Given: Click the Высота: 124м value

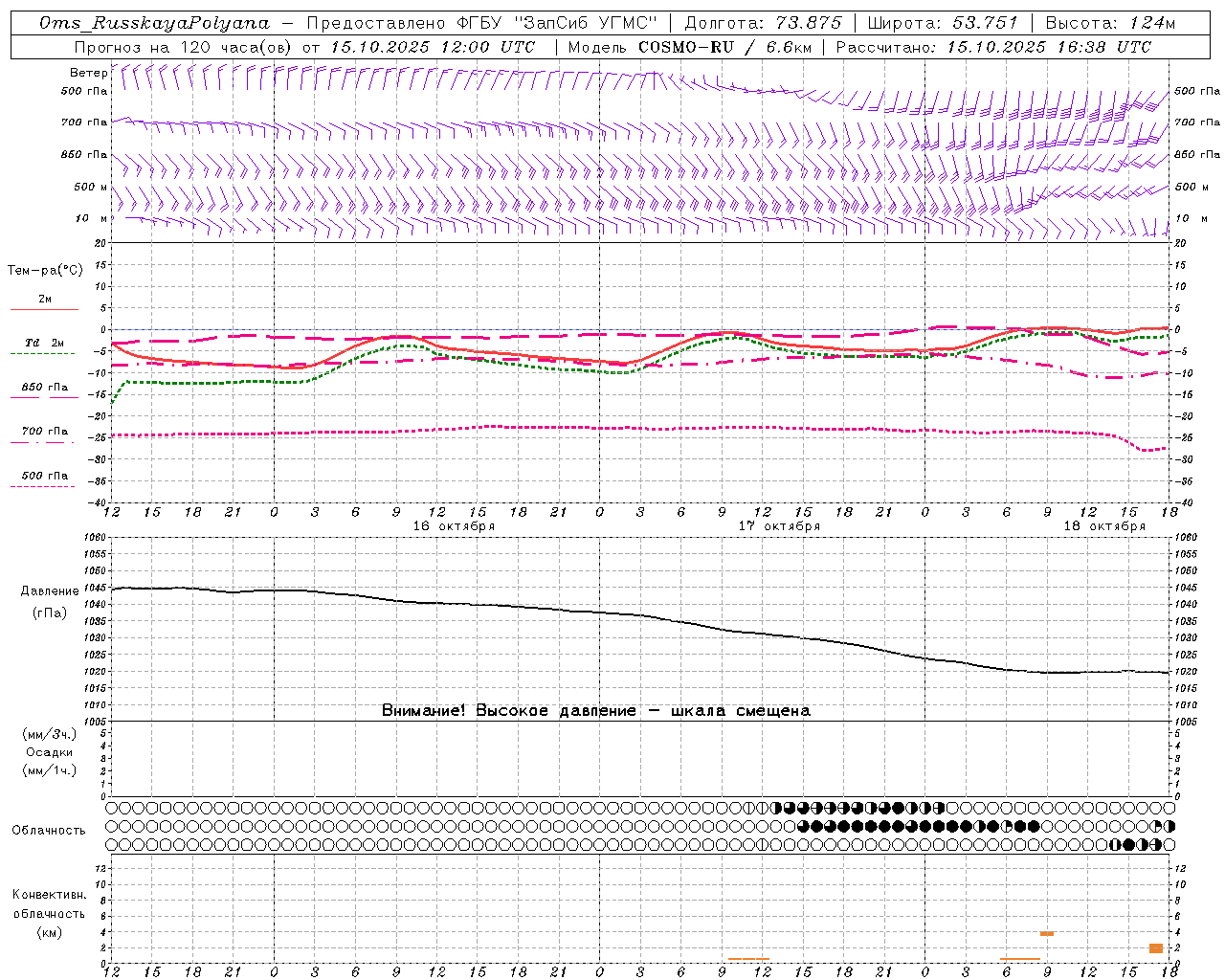Looking at the screenshot, I should tap(1110, 23).
